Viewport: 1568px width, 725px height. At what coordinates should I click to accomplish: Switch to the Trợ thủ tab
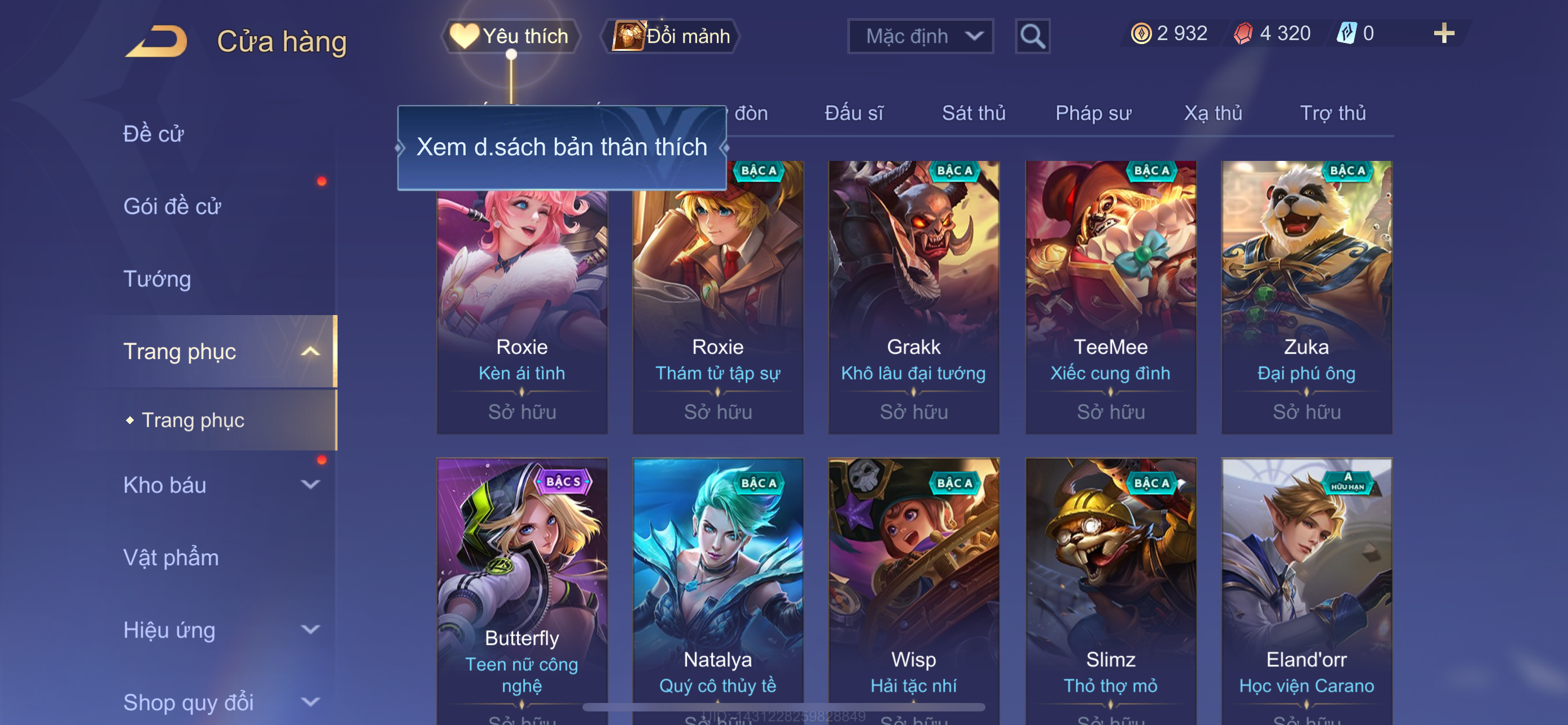[x=1333, y=113]
